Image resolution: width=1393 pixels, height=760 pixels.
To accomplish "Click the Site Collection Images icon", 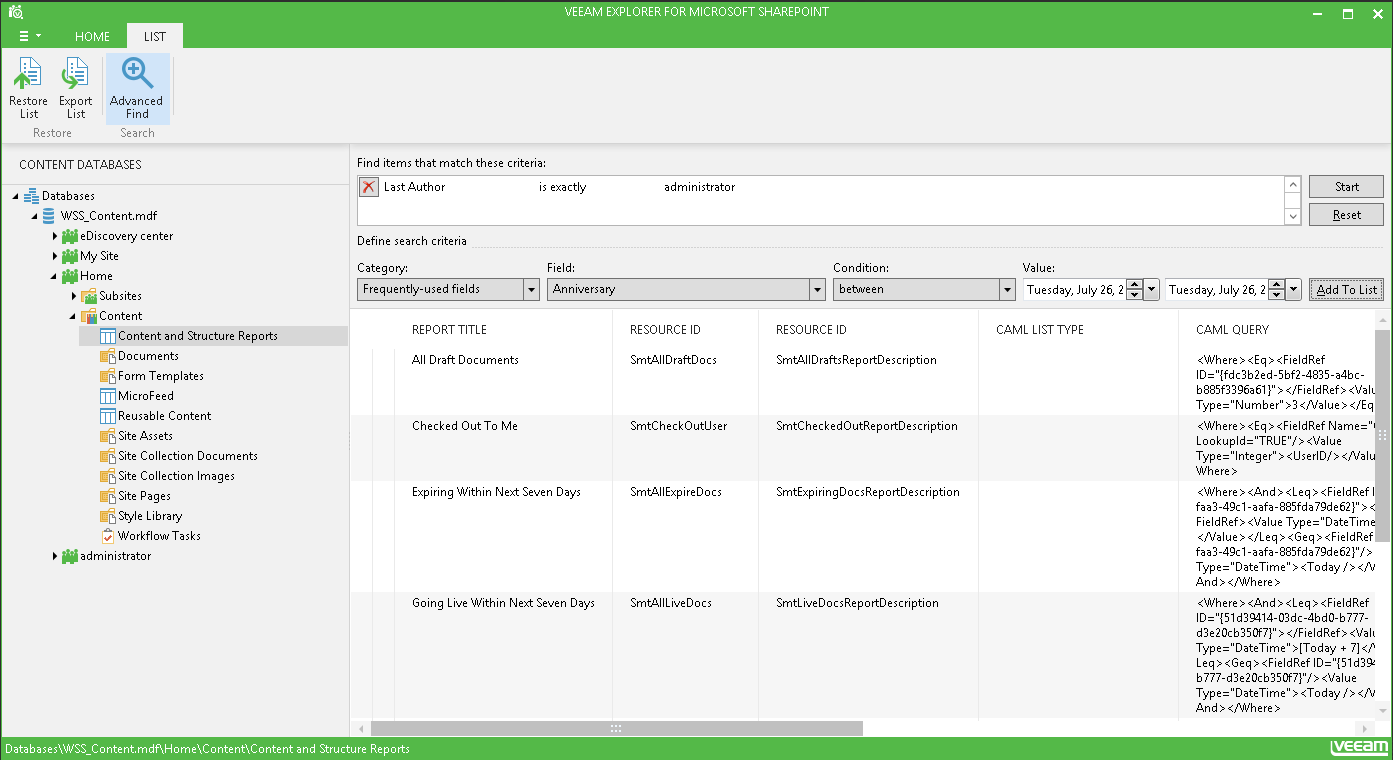I will click(108, 476).
